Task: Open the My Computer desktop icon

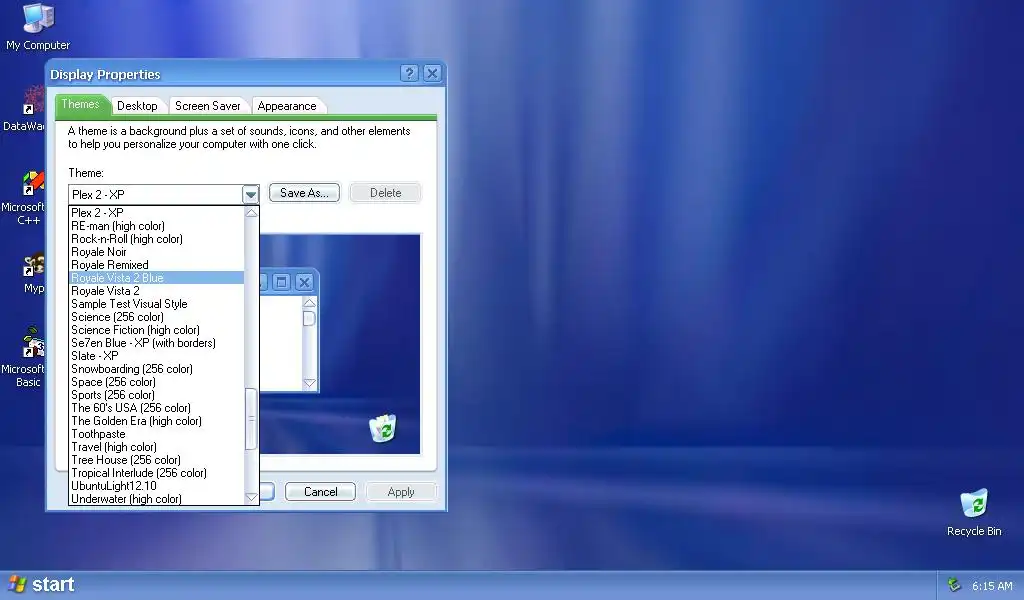Action: tap(38, 26)
